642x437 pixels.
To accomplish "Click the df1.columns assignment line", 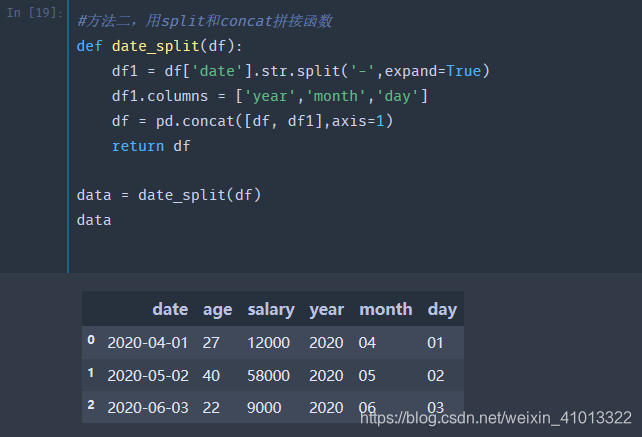I will click(x=270, y=96).
